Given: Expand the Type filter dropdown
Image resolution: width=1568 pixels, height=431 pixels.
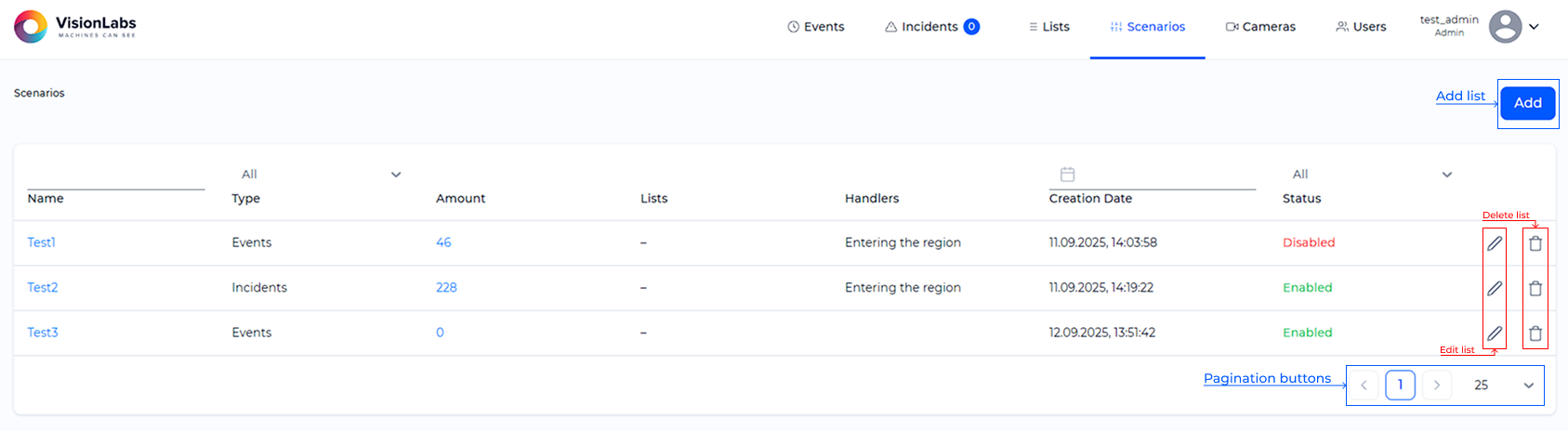Looking at the screenshot, I should [396, 175].
